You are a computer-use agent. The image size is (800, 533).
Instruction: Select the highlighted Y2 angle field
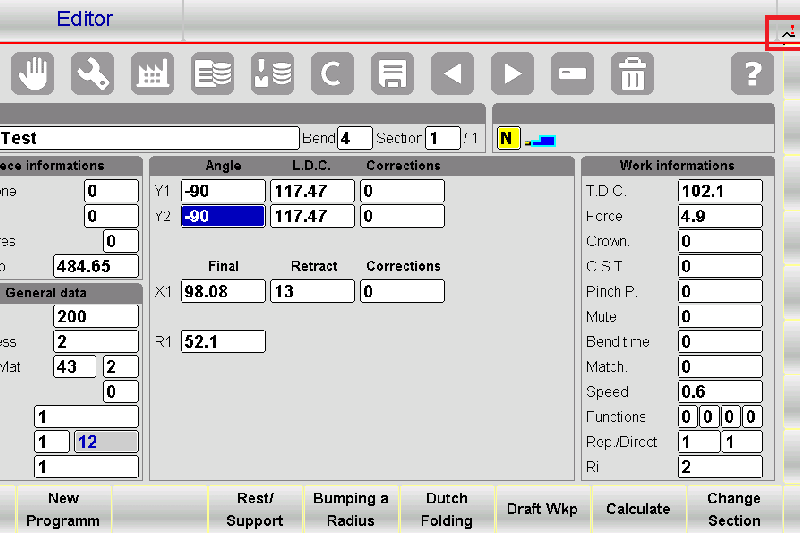point(223,216)
